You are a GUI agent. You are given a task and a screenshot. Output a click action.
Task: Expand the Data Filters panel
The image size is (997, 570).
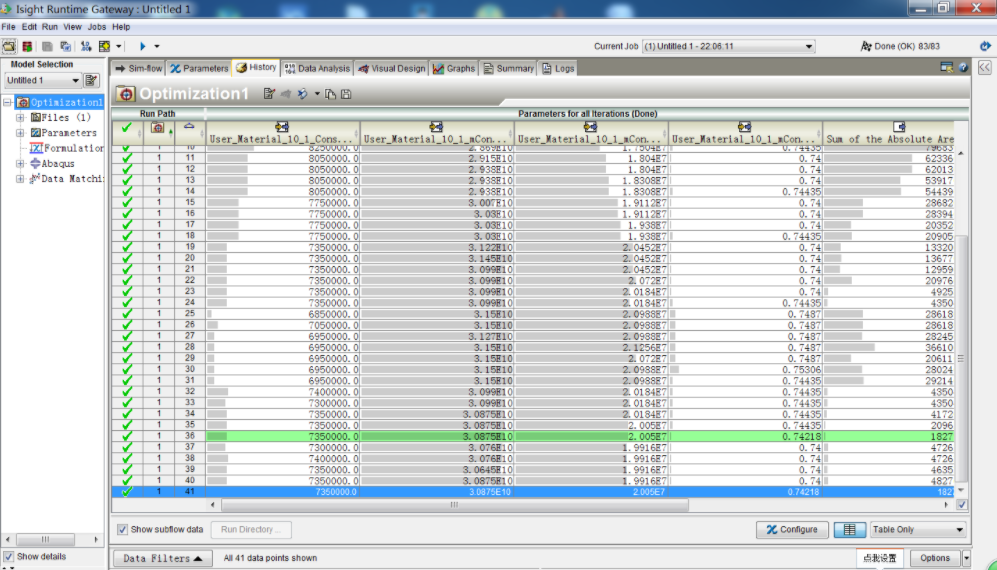point(162,558)
